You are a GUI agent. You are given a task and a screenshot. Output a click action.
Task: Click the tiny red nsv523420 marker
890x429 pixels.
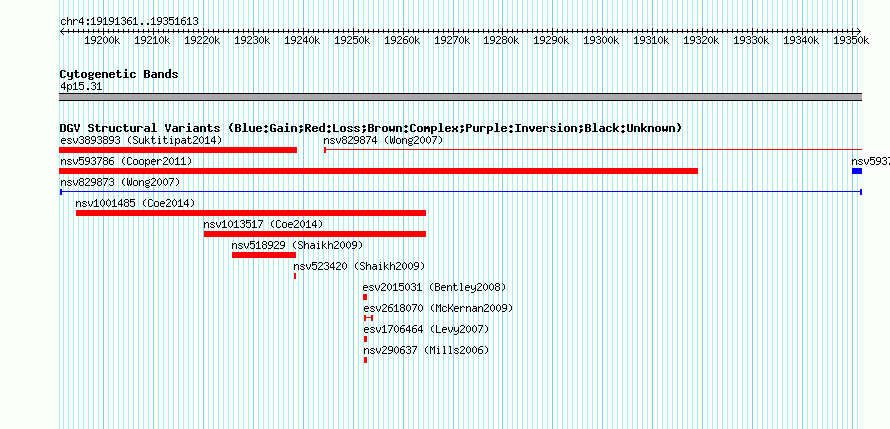coord(295,276)
